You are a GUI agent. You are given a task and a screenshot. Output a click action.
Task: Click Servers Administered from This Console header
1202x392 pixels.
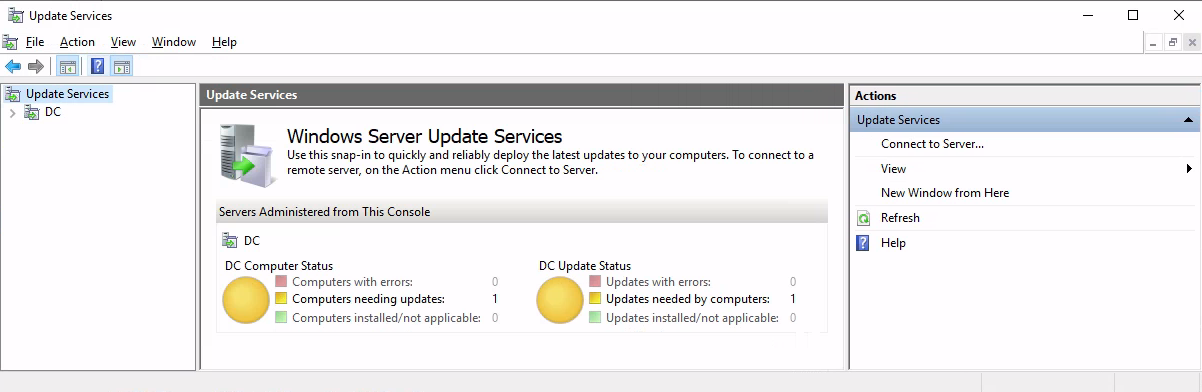click(325, 212)
